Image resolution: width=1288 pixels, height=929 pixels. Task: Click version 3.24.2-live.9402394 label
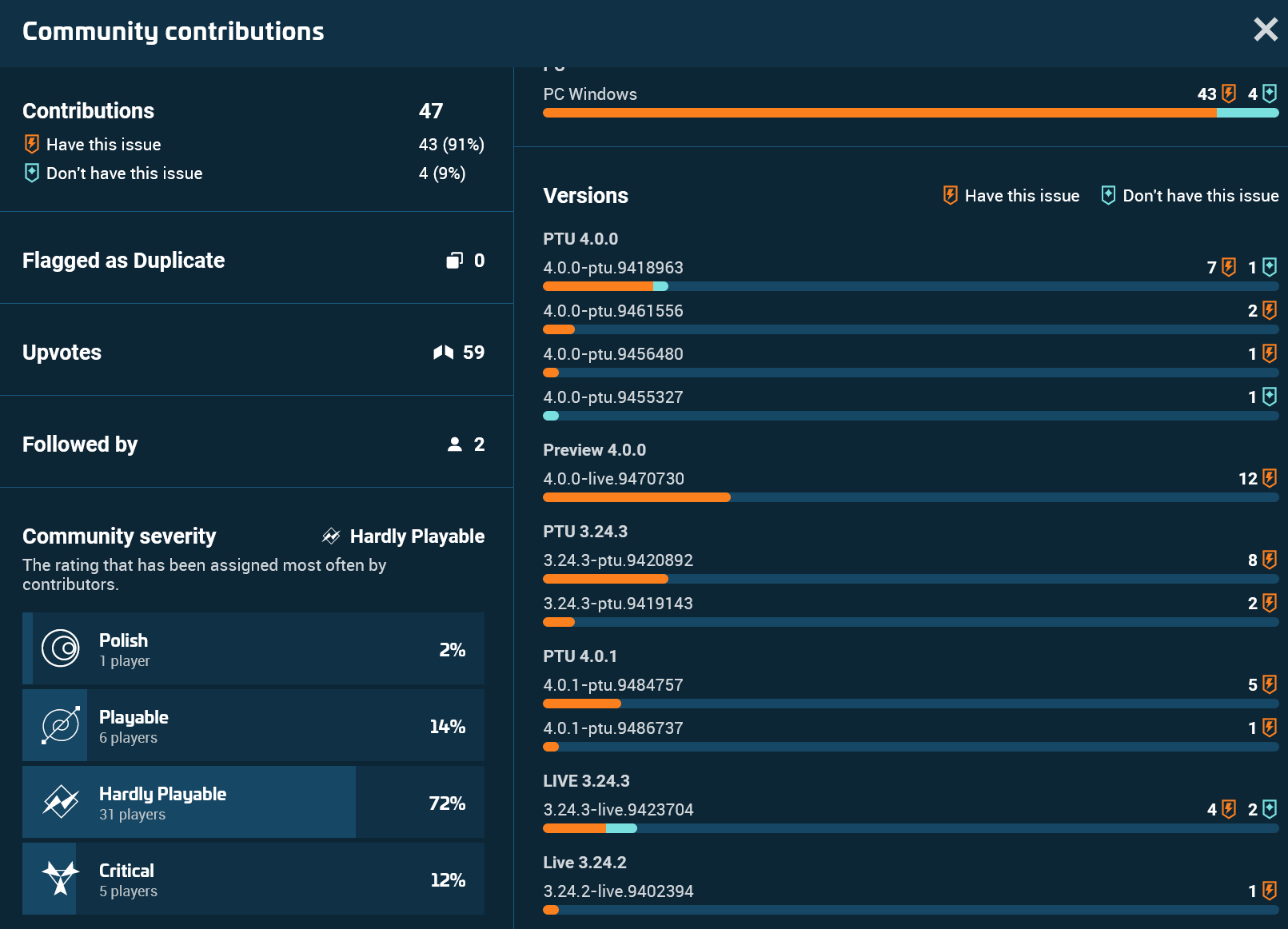coord(618,891)
